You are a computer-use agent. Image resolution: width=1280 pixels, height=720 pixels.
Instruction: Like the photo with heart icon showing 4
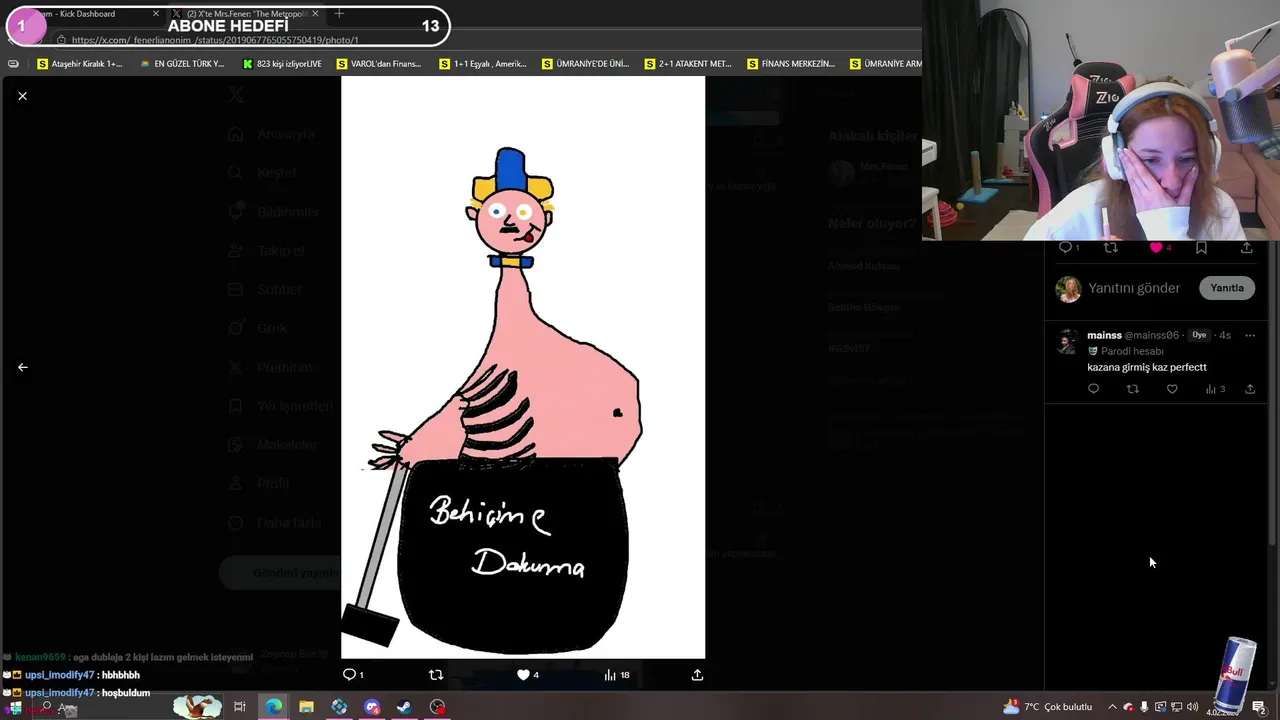527,675
